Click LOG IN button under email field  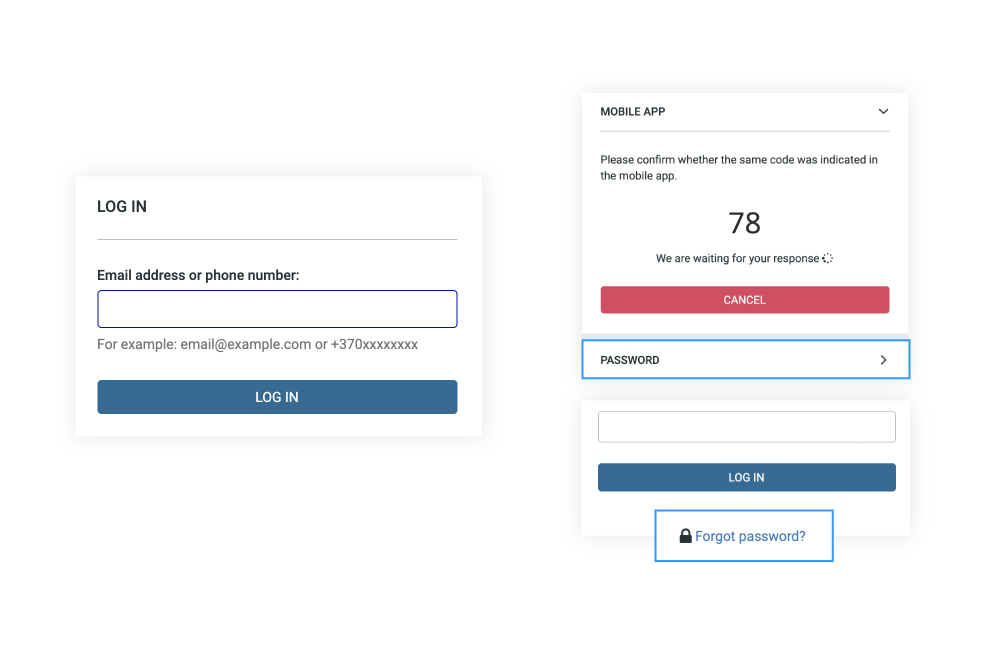[277, 397]
